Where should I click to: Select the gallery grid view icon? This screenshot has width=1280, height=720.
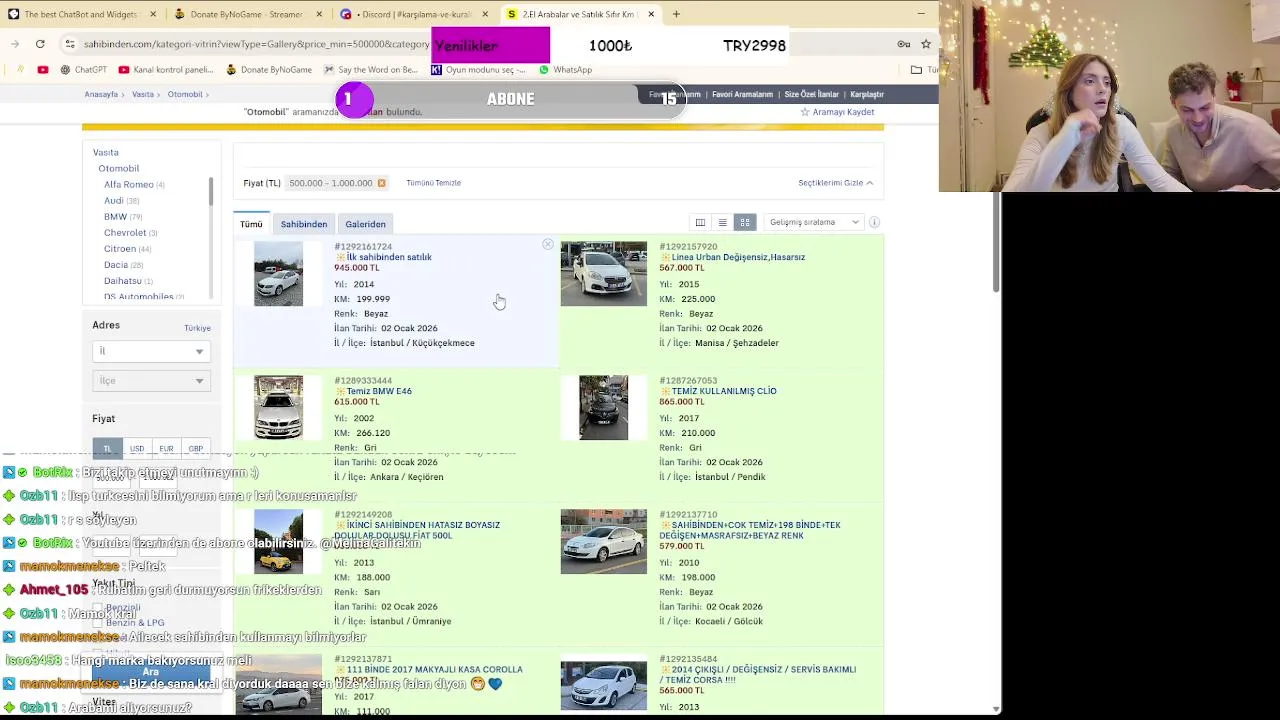coord(744,222)
